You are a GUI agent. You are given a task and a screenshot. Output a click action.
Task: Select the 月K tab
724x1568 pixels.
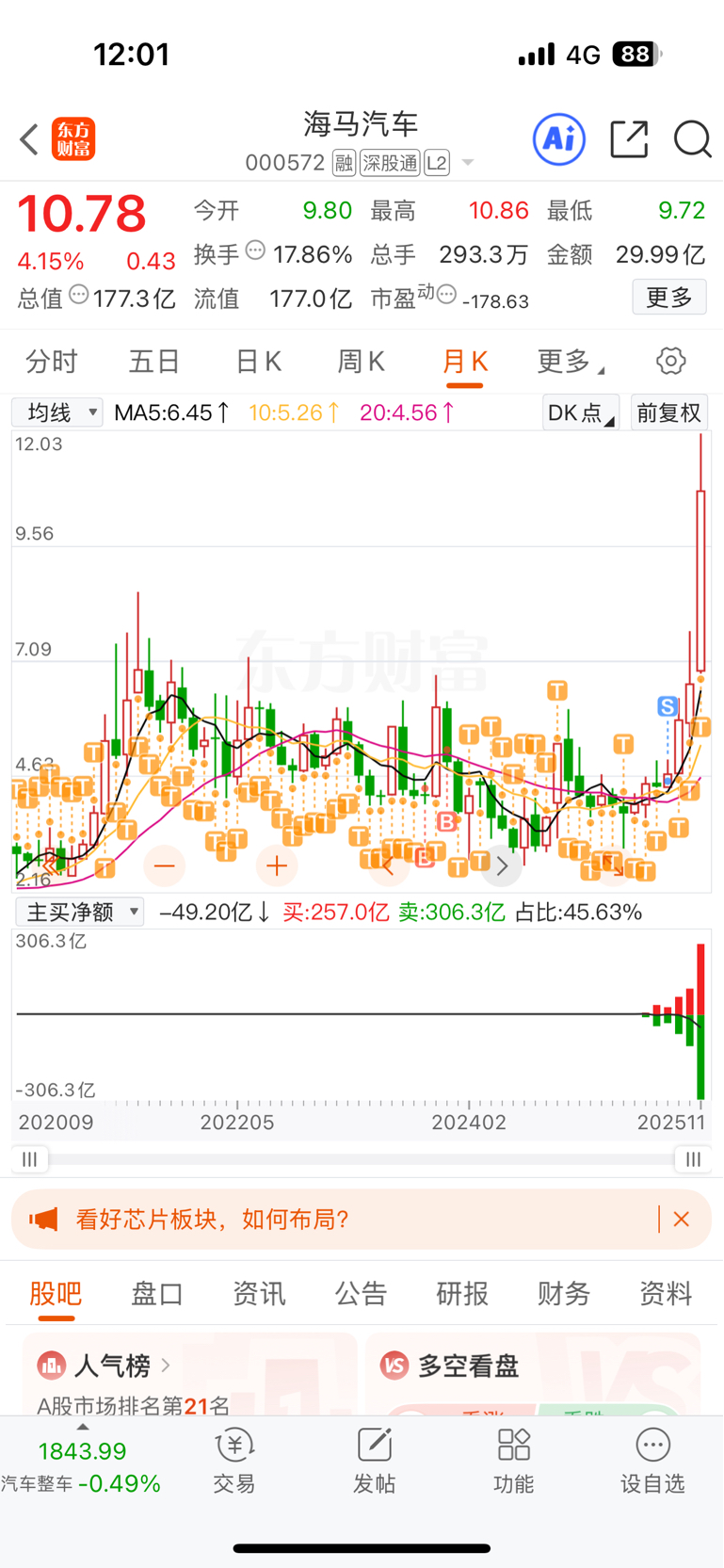click(464, 361)
